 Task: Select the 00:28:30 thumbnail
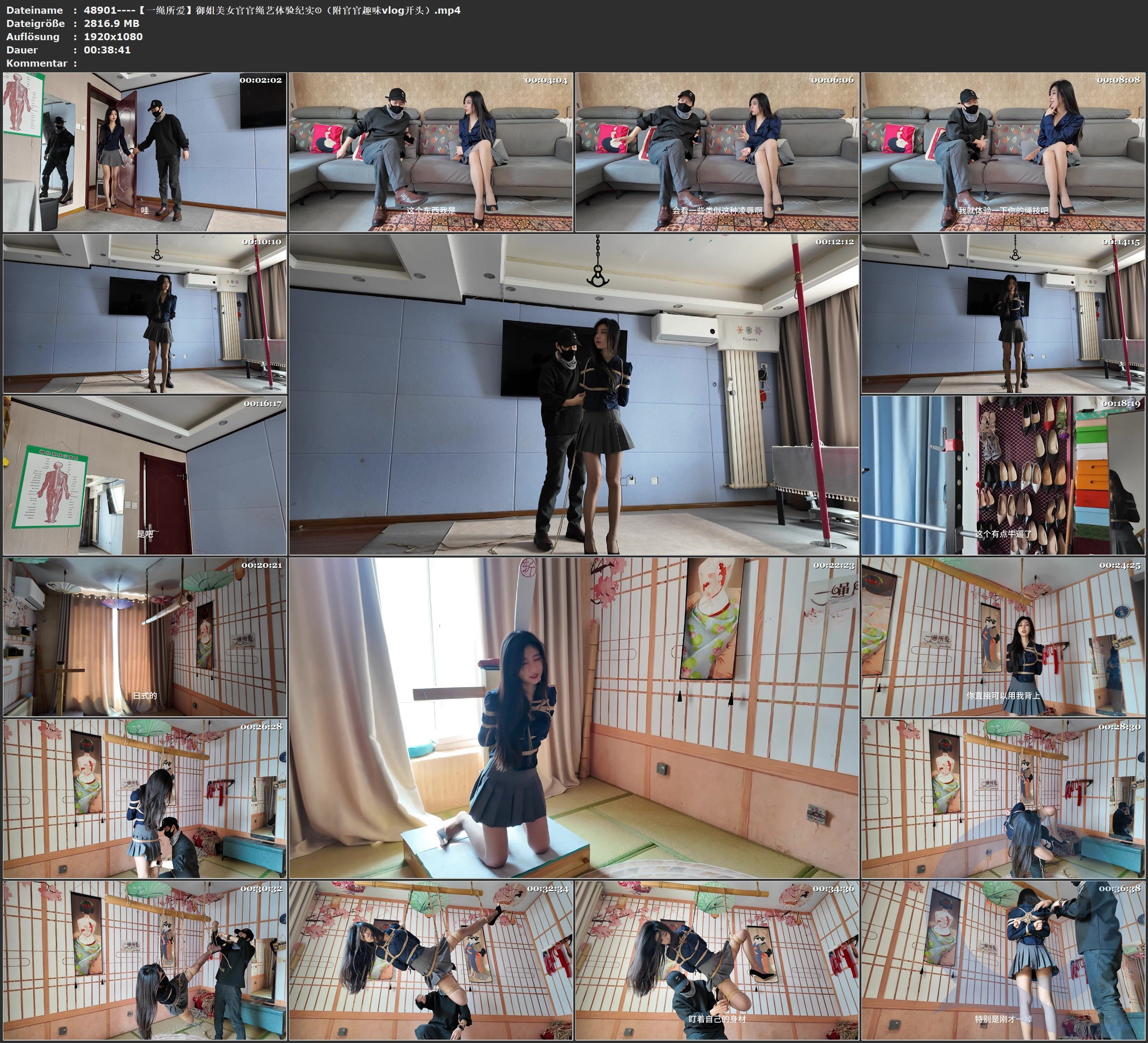(x=1003, y=799)
